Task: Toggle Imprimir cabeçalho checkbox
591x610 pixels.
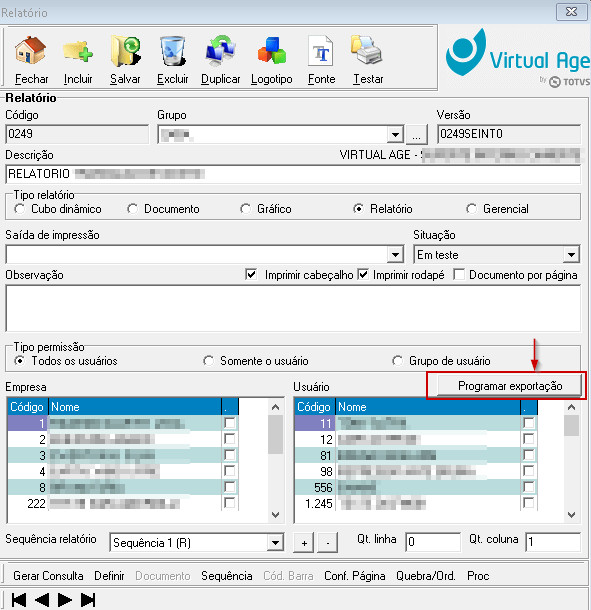Action: tap(251, 274)
